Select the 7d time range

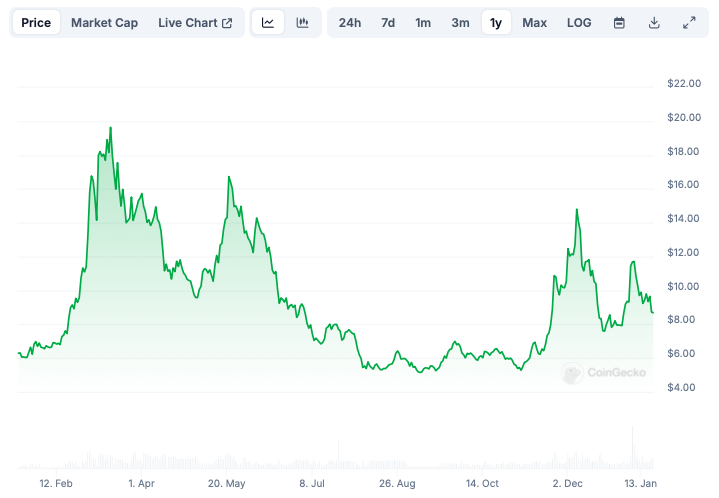[x=388, y=23]
